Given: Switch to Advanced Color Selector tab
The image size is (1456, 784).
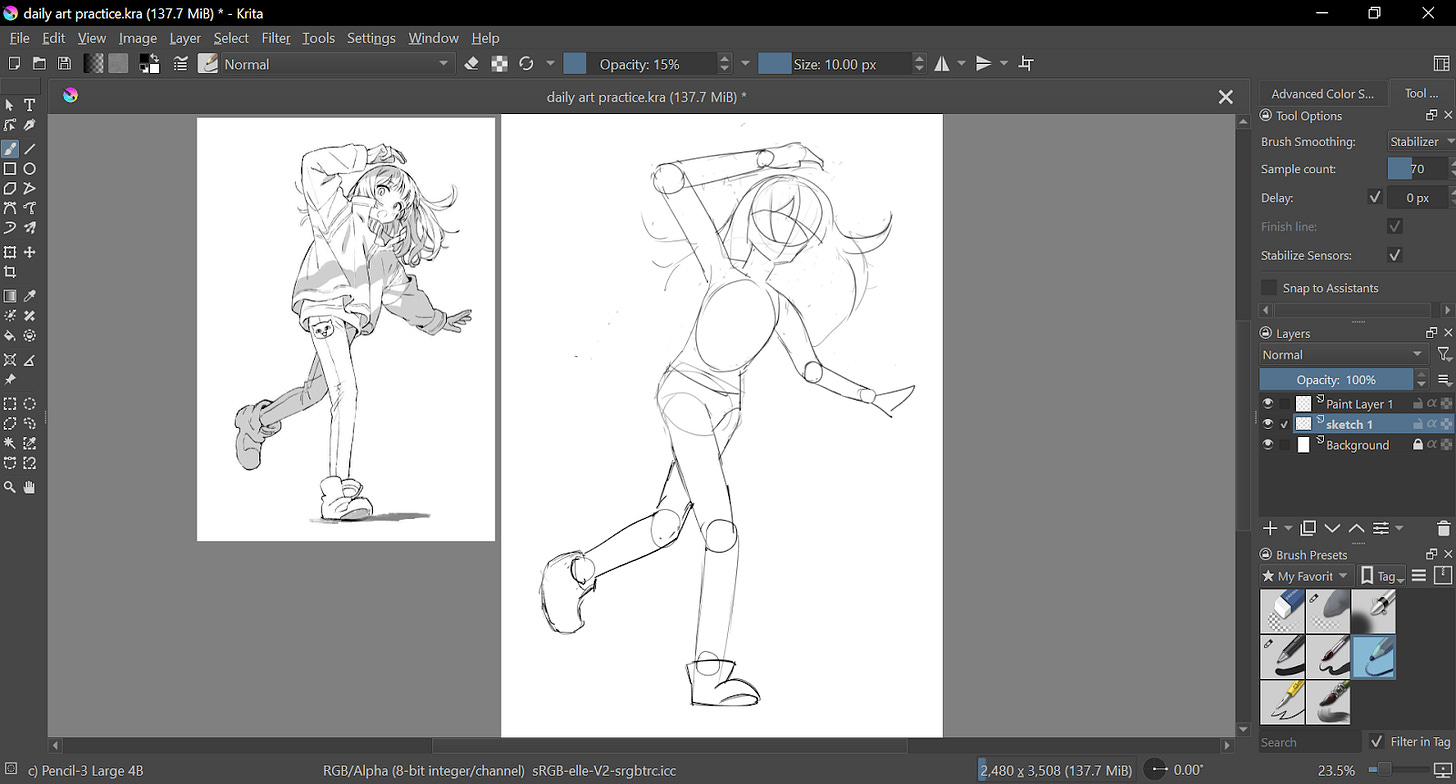Looking at the screenshot, I should coord(1322,93).
